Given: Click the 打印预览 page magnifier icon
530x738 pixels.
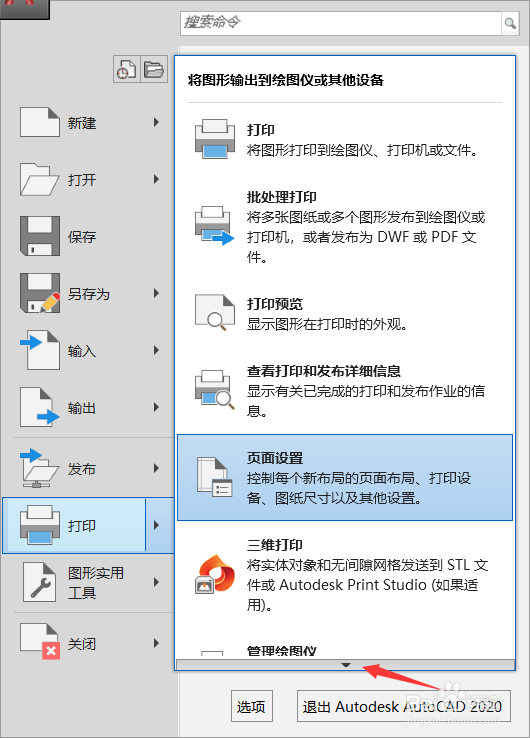Looking at the screenshot, I should pos(215,313).
